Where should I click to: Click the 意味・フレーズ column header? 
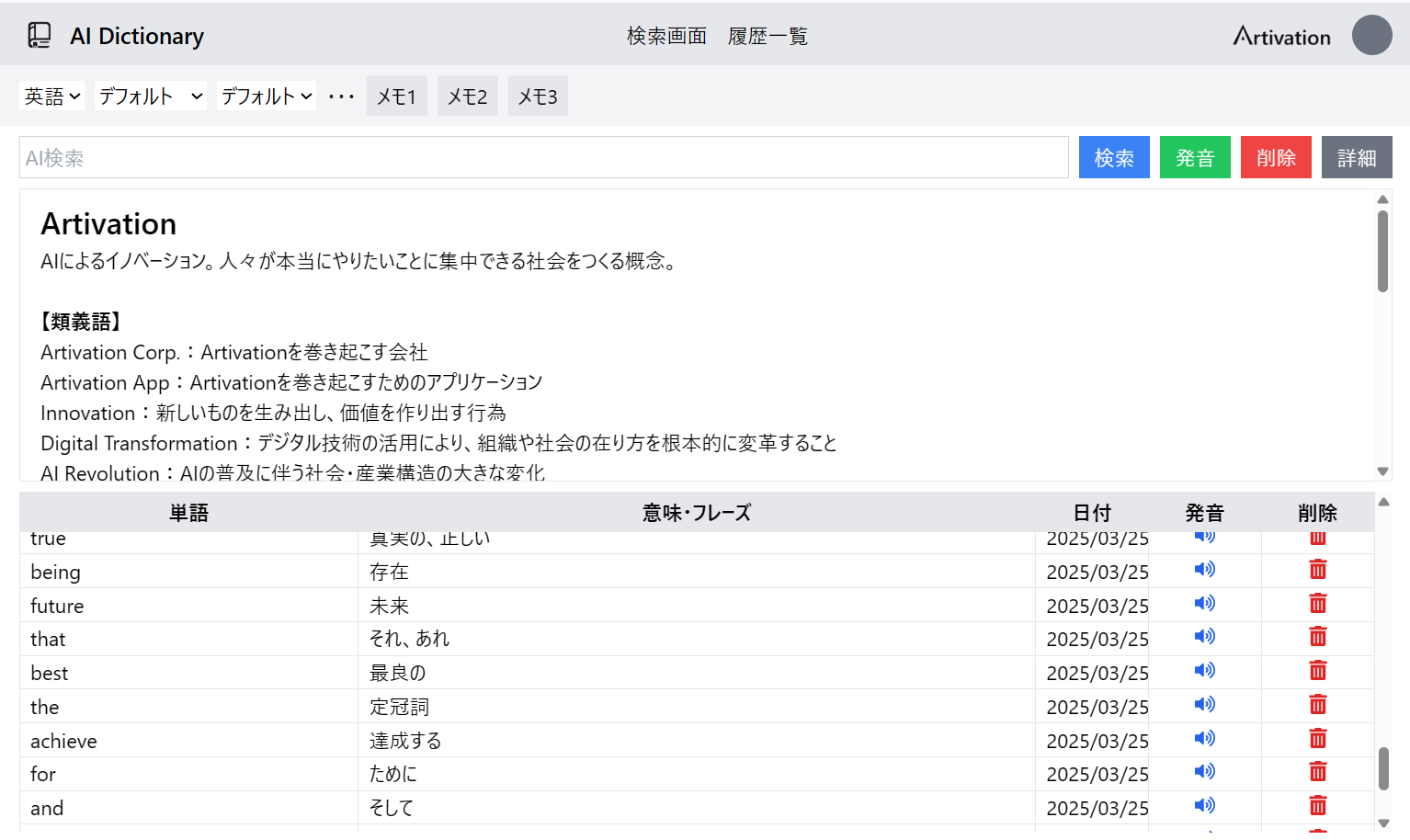(x=697, y=513)
